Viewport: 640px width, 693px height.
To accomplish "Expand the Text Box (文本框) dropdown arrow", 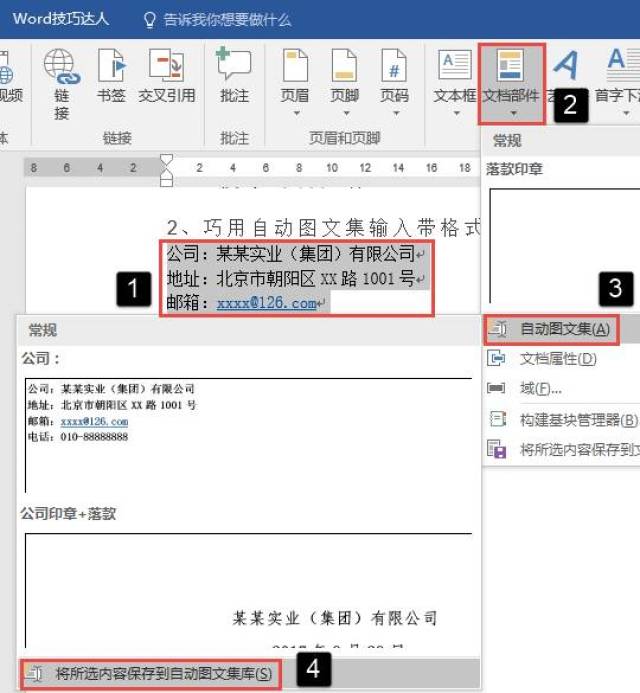I will 457,114.
